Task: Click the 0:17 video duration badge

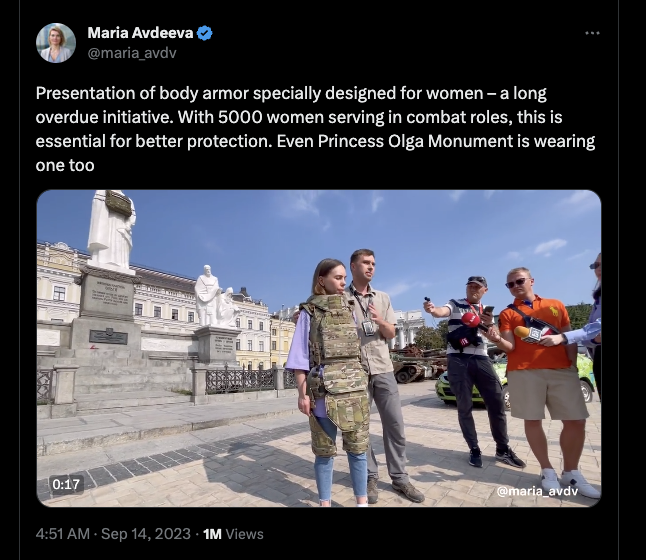Action: [x=66, y=484]
